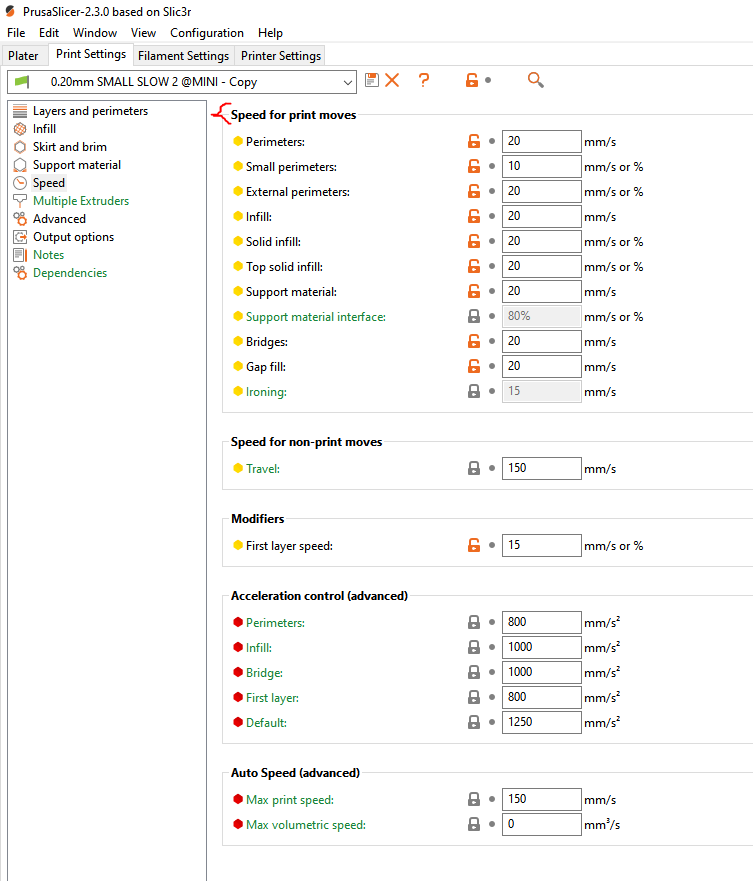Image resolution: width=753 pixels, height=881 pixels.
Task: Click the Default acceleration input field
Action: click(541, 723)
